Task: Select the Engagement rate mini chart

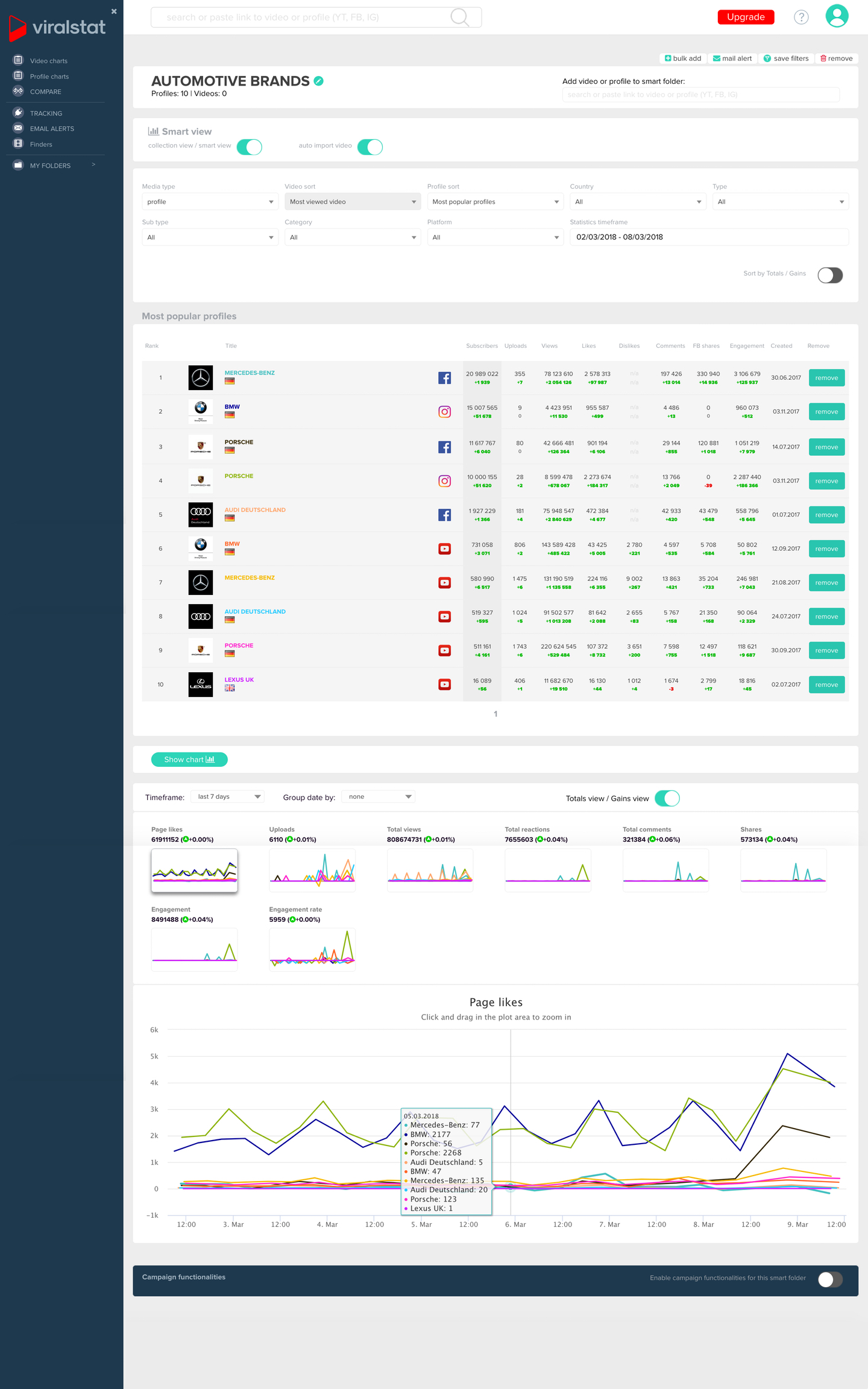Action: pyautogui.click(x=312, y=950)
